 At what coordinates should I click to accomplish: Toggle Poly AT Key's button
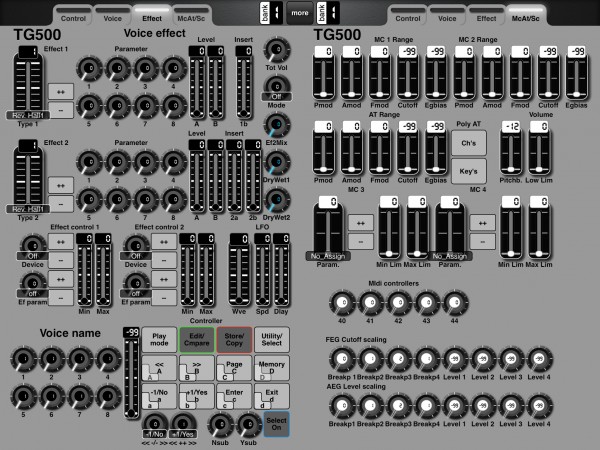pyautogui.click(x=469, y=171)
